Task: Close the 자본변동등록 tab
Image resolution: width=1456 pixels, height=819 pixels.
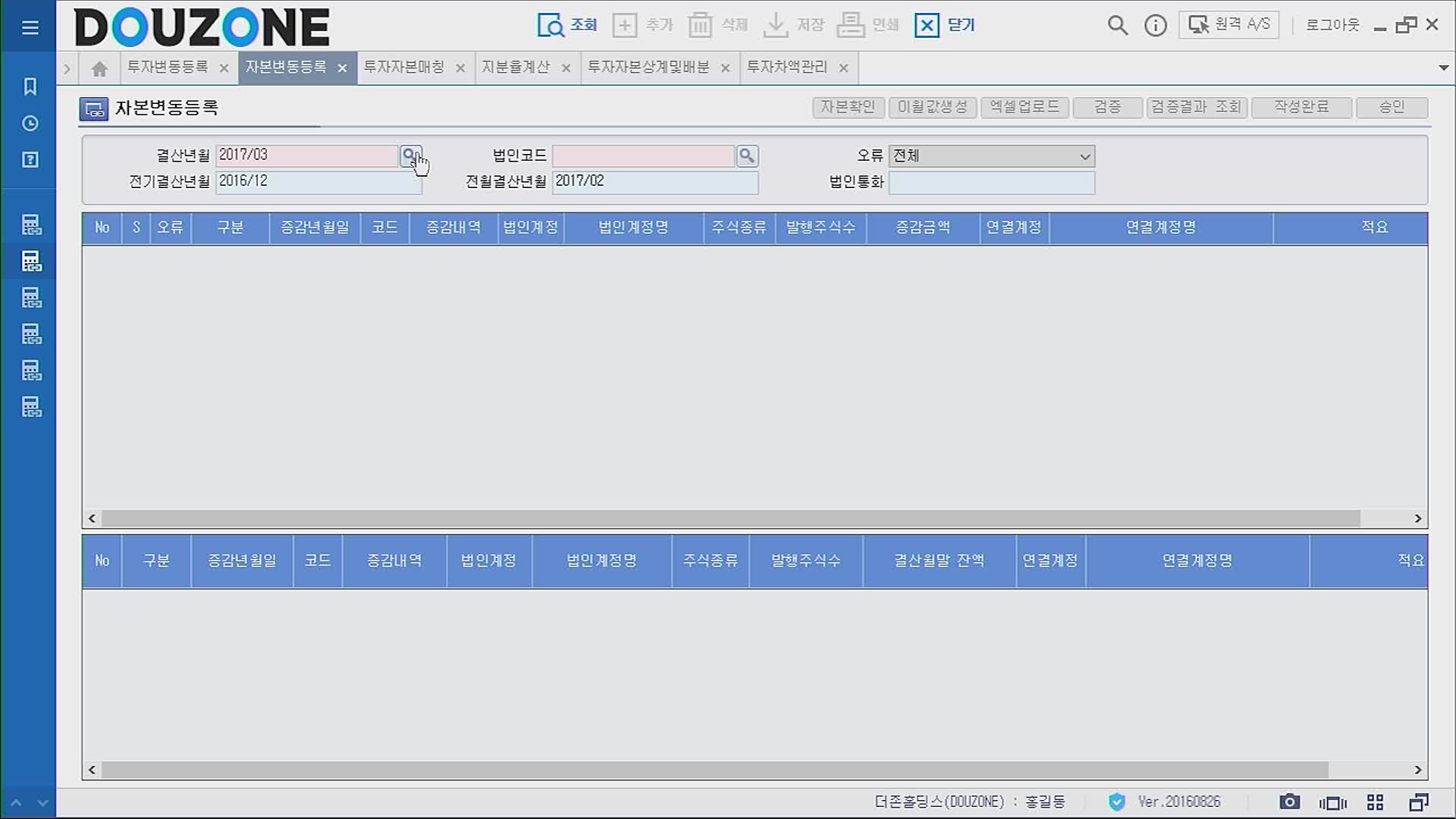Action: tap(342, 68)
